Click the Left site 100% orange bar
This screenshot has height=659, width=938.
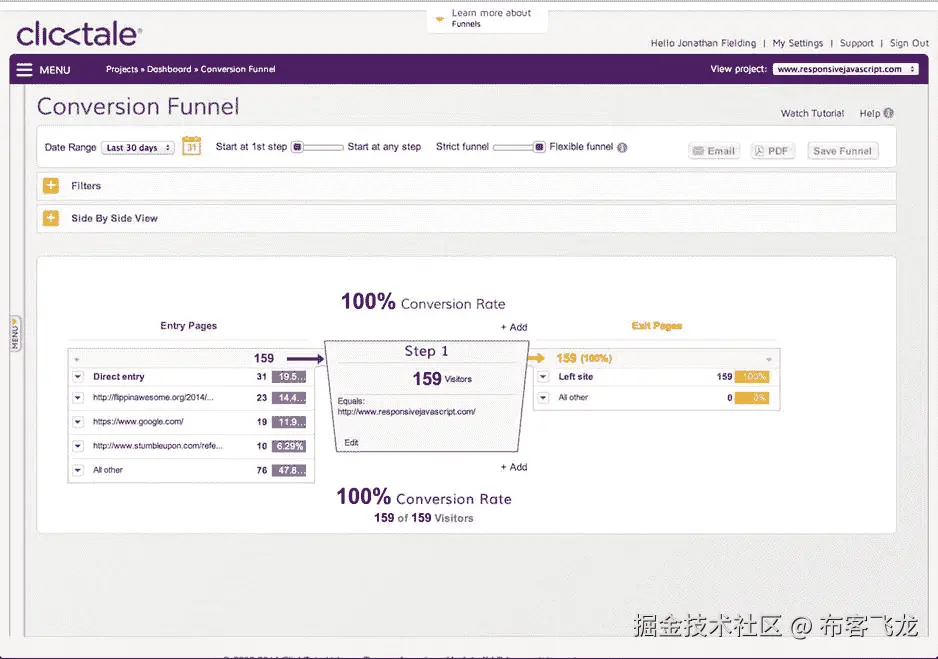(x=752, y=377)
